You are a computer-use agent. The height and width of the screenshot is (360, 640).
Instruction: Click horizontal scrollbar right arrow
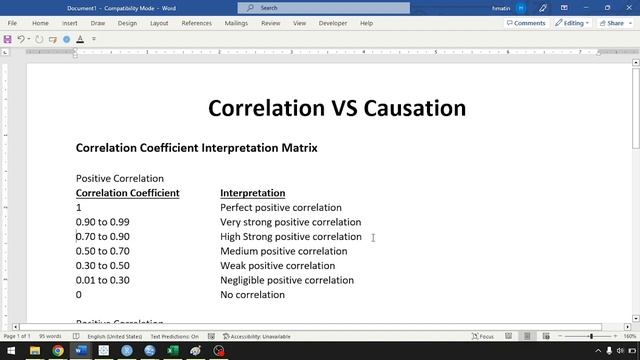point(627,327)
